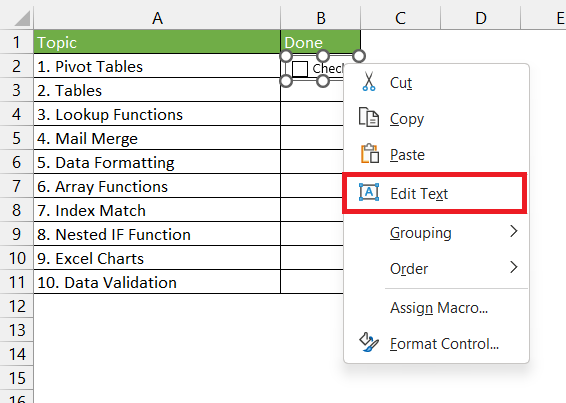Image resolution: width=566 pixels, height=403 pixels.
Task: Select the Lookup Functions cell
Action: click(157, 114)
